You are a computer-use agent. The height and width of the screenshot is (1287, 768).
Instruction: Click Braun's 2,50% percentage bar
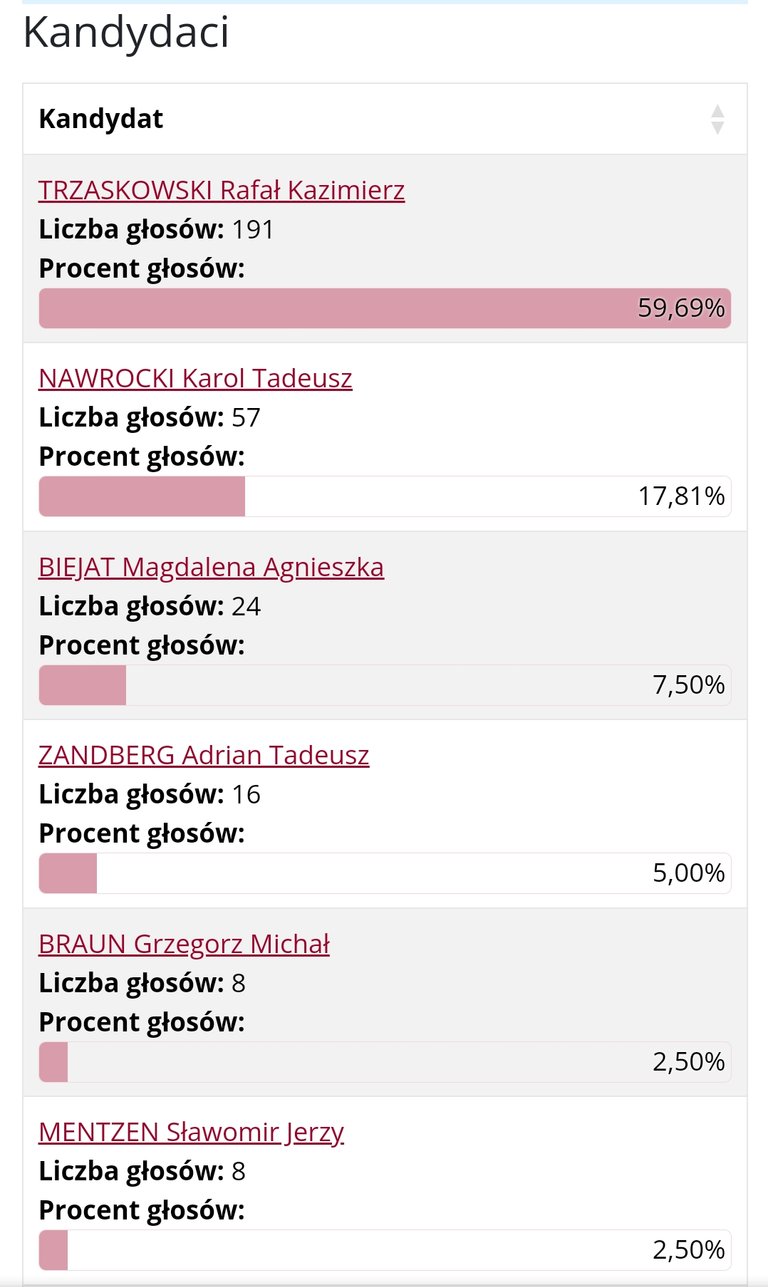tap(385, 1062)
